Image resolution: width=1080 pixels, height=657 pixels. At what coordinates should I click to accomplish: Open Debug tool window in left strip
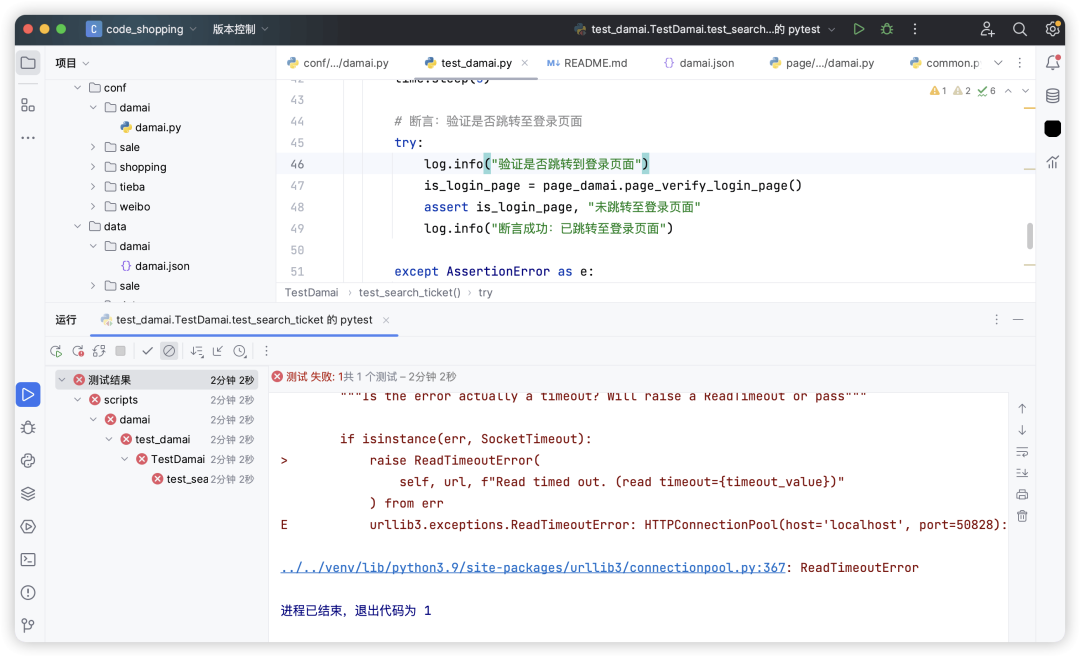coord(28,428)
